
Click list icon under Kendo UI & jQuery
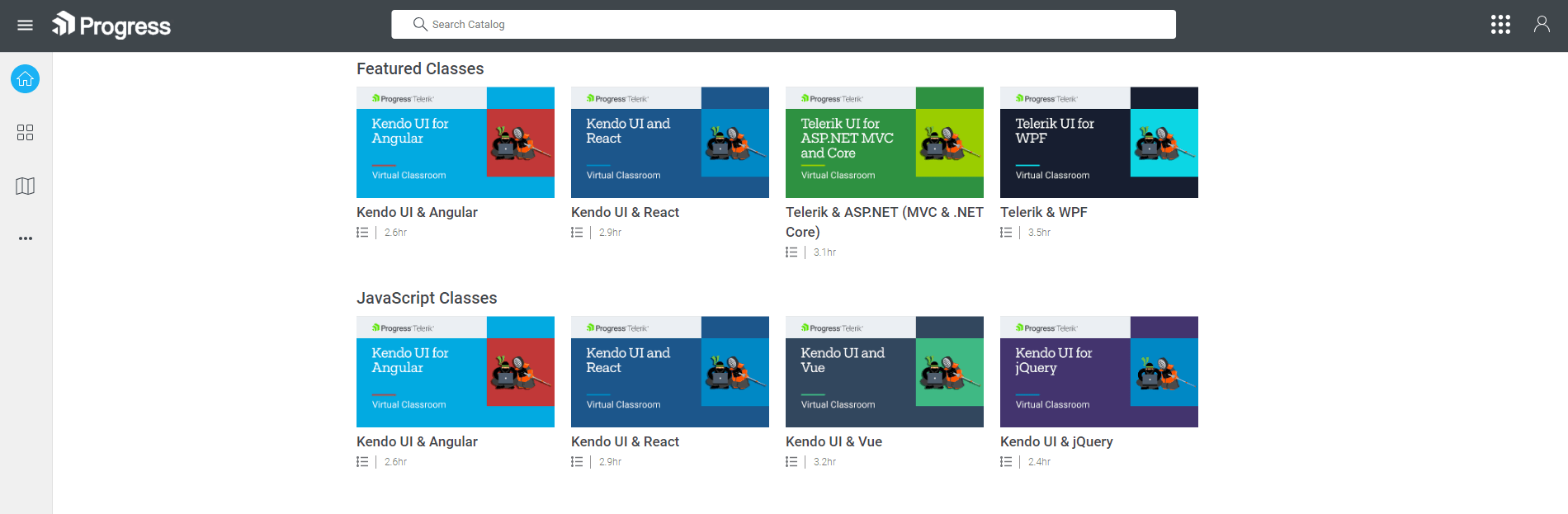1006,462
